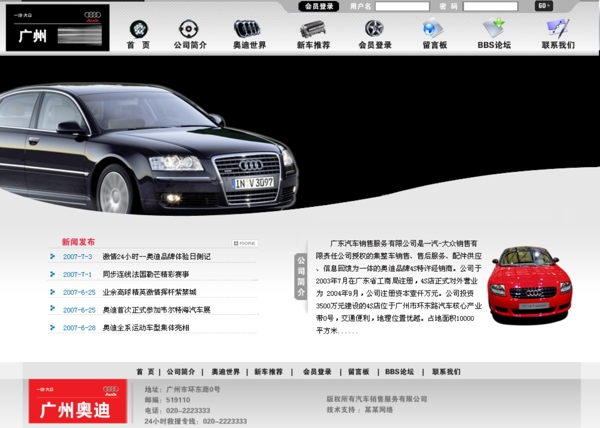Screen dimensions: 600x428
Task: Open news 奥迪全系运动车型集体亮相
Action: [x=146, y=328]
